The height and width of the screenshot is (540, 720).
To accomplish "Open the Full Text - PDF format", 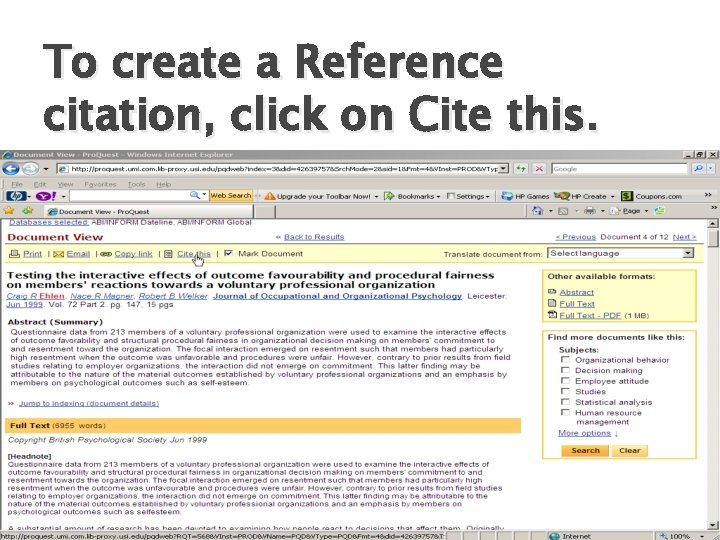I will point(590,315).
